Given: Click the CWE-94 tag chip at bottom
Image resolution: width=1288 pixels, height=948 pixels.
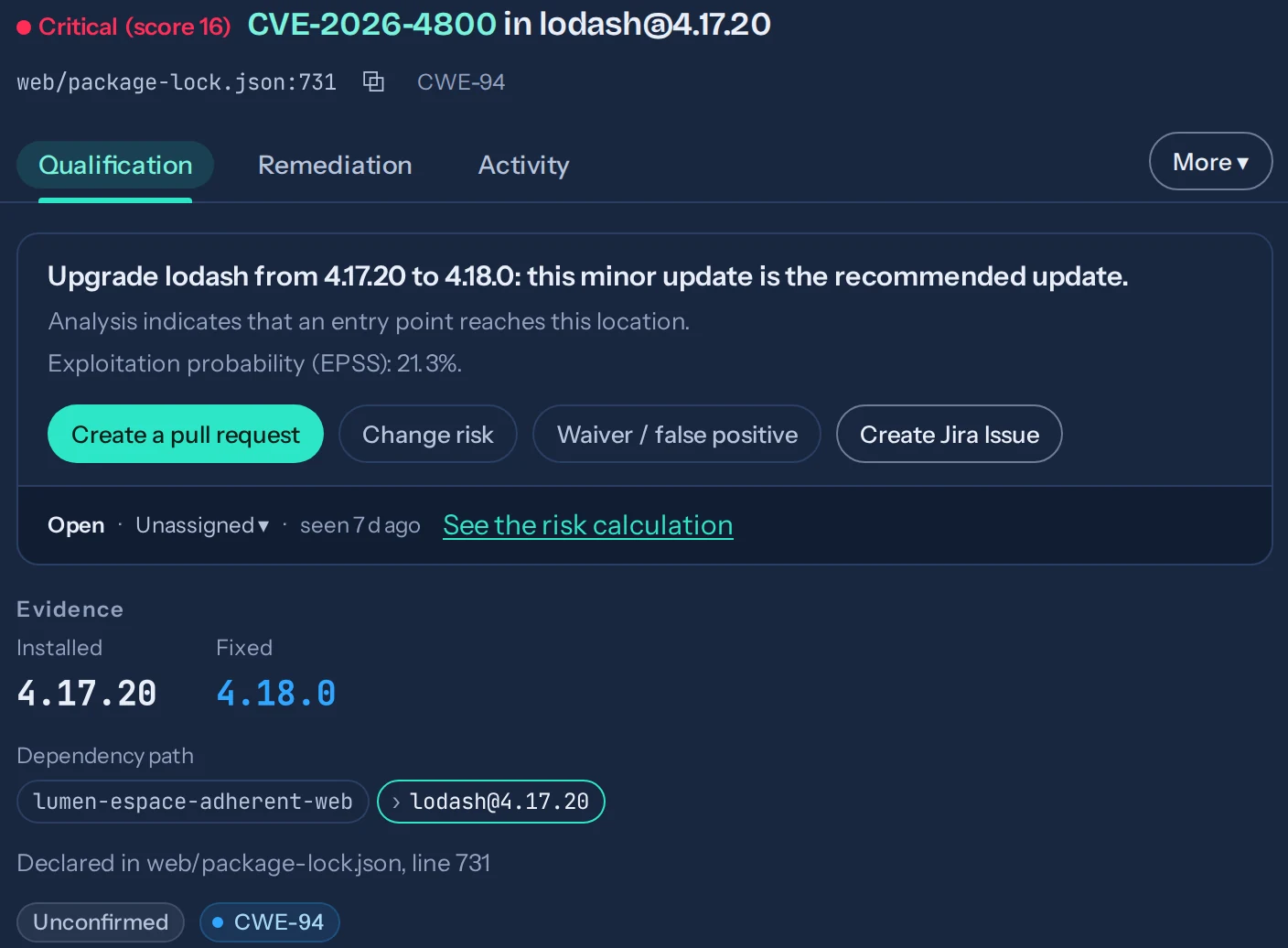Looking at the screenshot, I should [270, 921].
